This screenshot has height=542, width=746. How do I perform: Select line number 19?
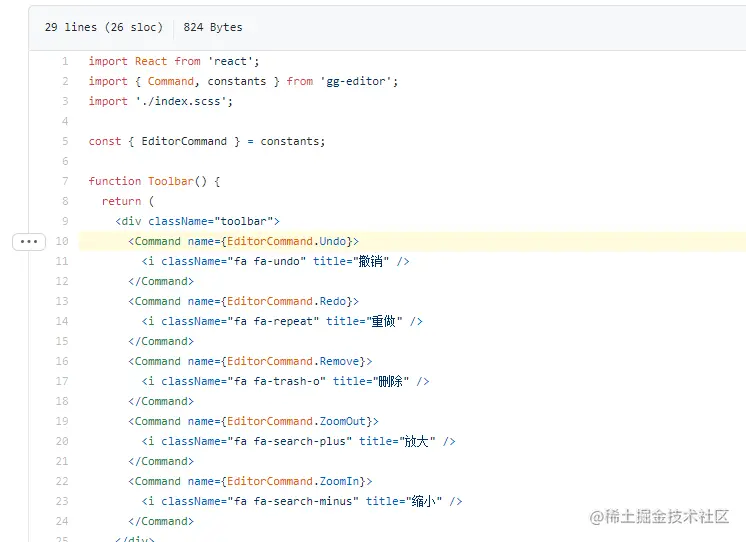pos(62,421)
